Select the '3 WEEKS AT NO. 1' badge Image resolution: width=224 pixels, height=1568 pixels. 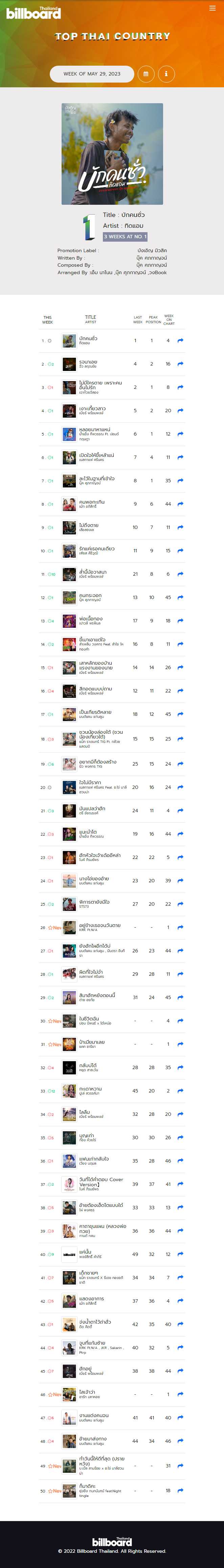coord(125,236)
